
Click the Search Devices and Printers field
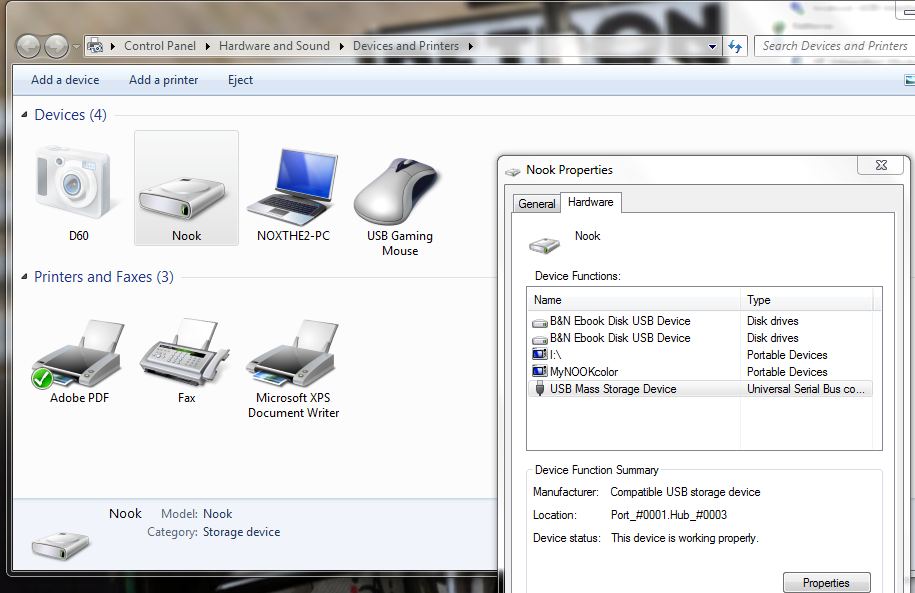pyautogui.click(x=834, y=46)
